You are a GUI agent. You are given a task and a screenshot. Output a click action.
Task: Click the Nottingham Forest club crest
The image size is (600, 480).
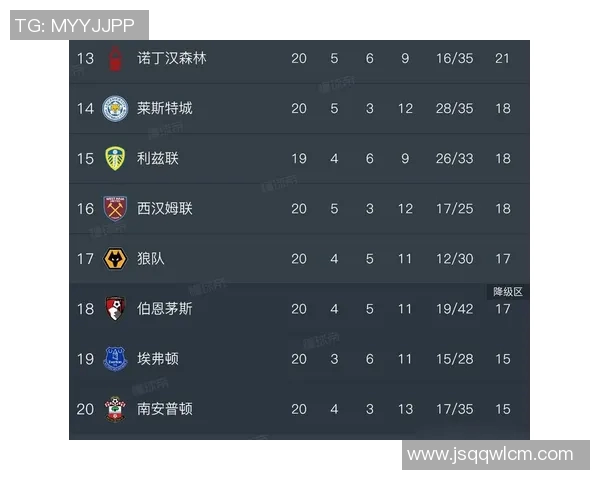coord(116,57)
